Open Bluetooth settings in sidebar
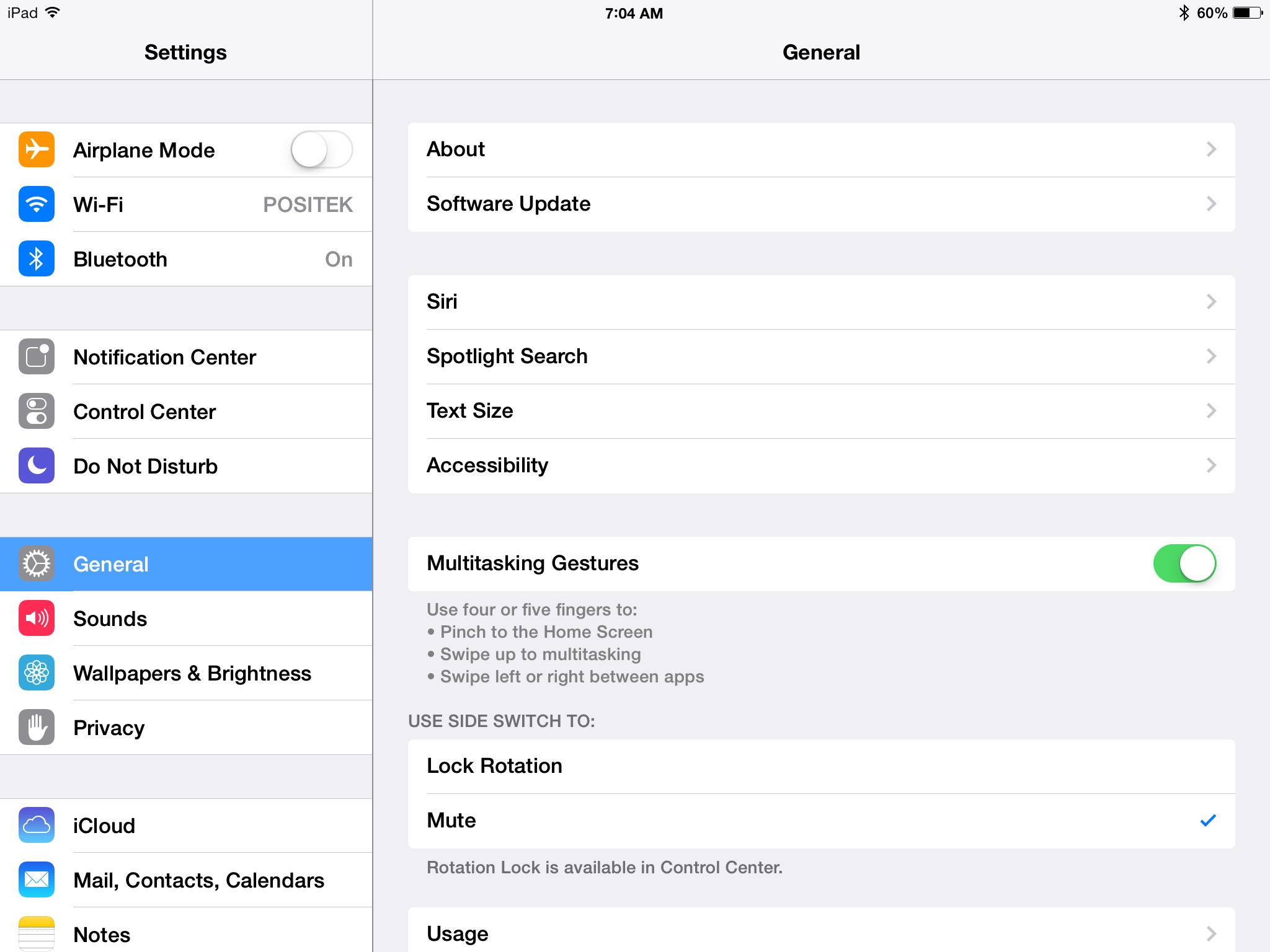Viewport: 1270px width, 952px height. coord(186,258)
